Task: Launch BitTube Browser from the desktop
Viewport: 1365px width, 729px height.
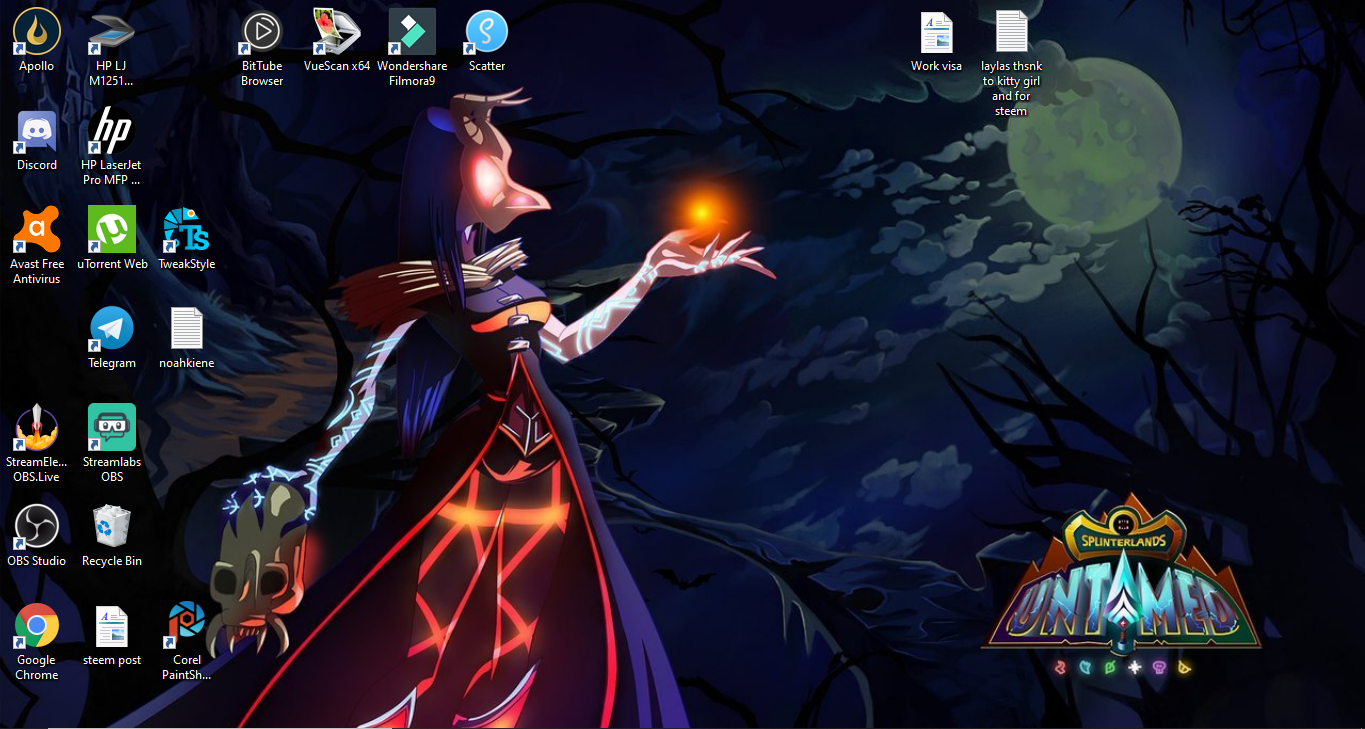Action: point(262,31)
